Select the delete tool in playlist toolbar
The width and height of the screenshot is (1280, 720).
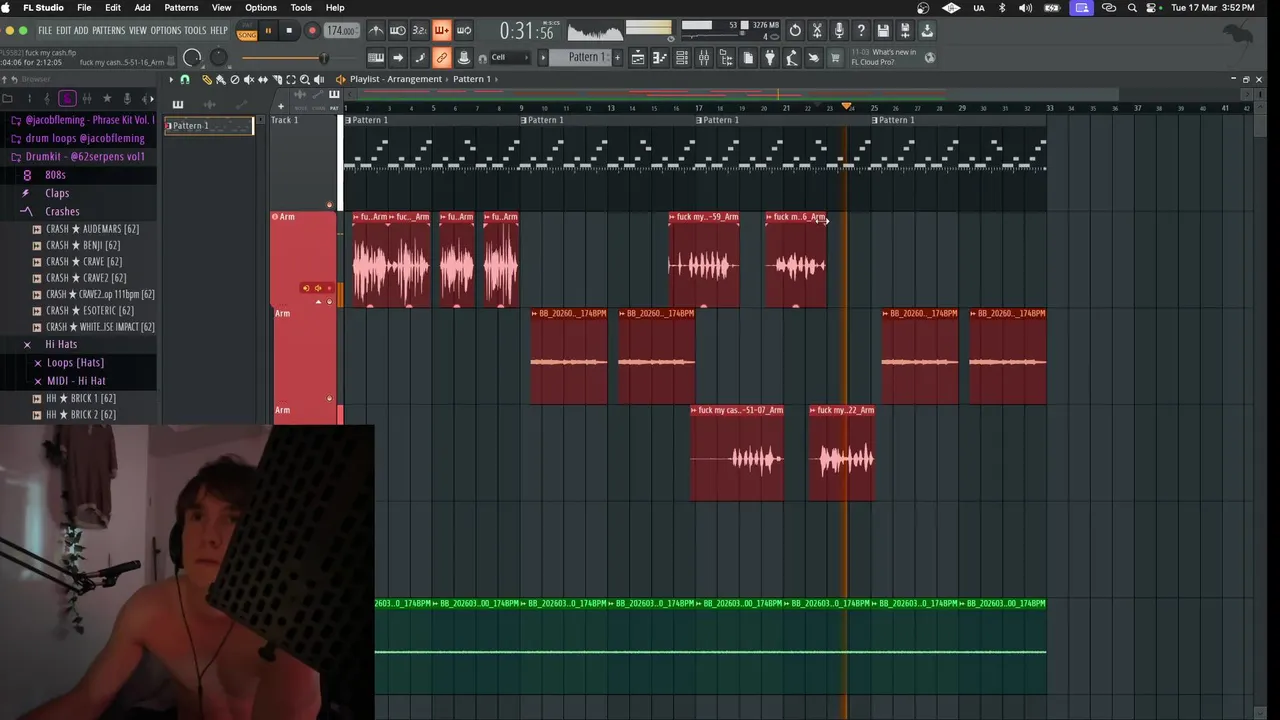(x=235, y=79)
